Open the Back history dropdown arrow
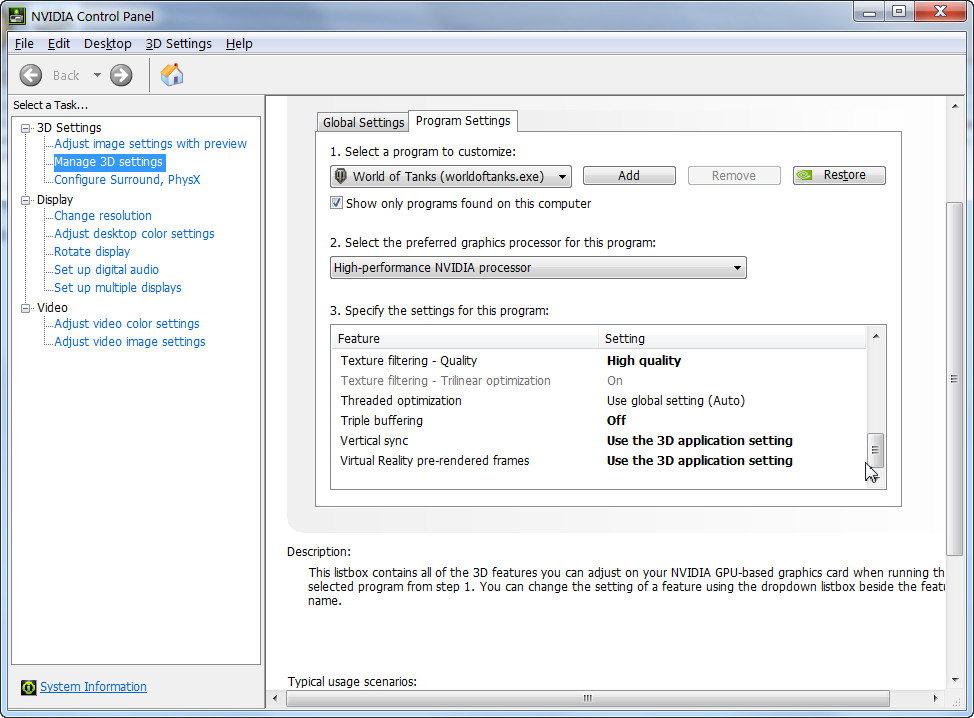The image size is (974, 718). click(x=97, y=75)
